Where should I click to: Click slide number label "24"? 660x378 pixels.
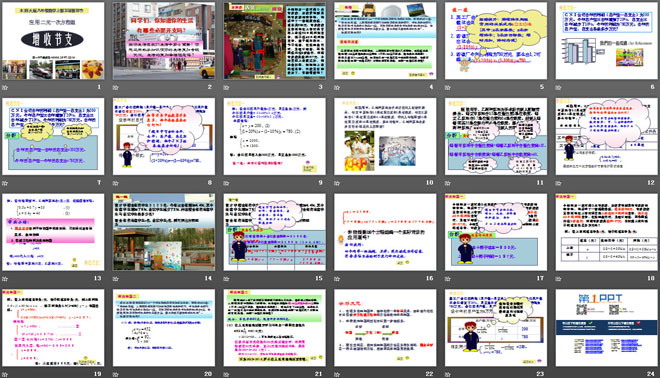coord(651,373)
